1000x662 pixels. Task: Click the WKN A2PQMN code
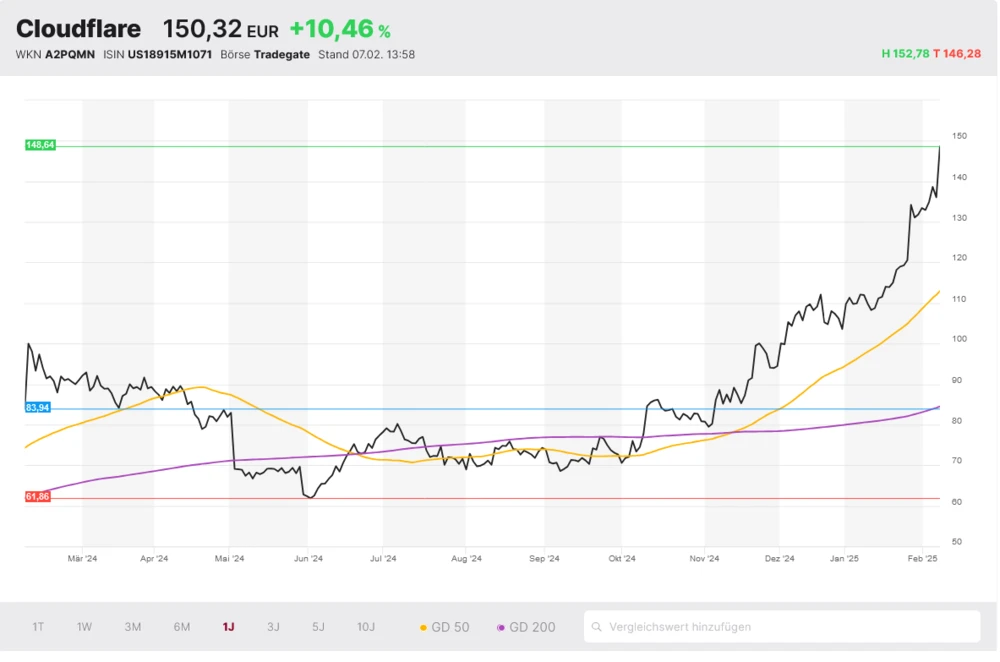70,54
